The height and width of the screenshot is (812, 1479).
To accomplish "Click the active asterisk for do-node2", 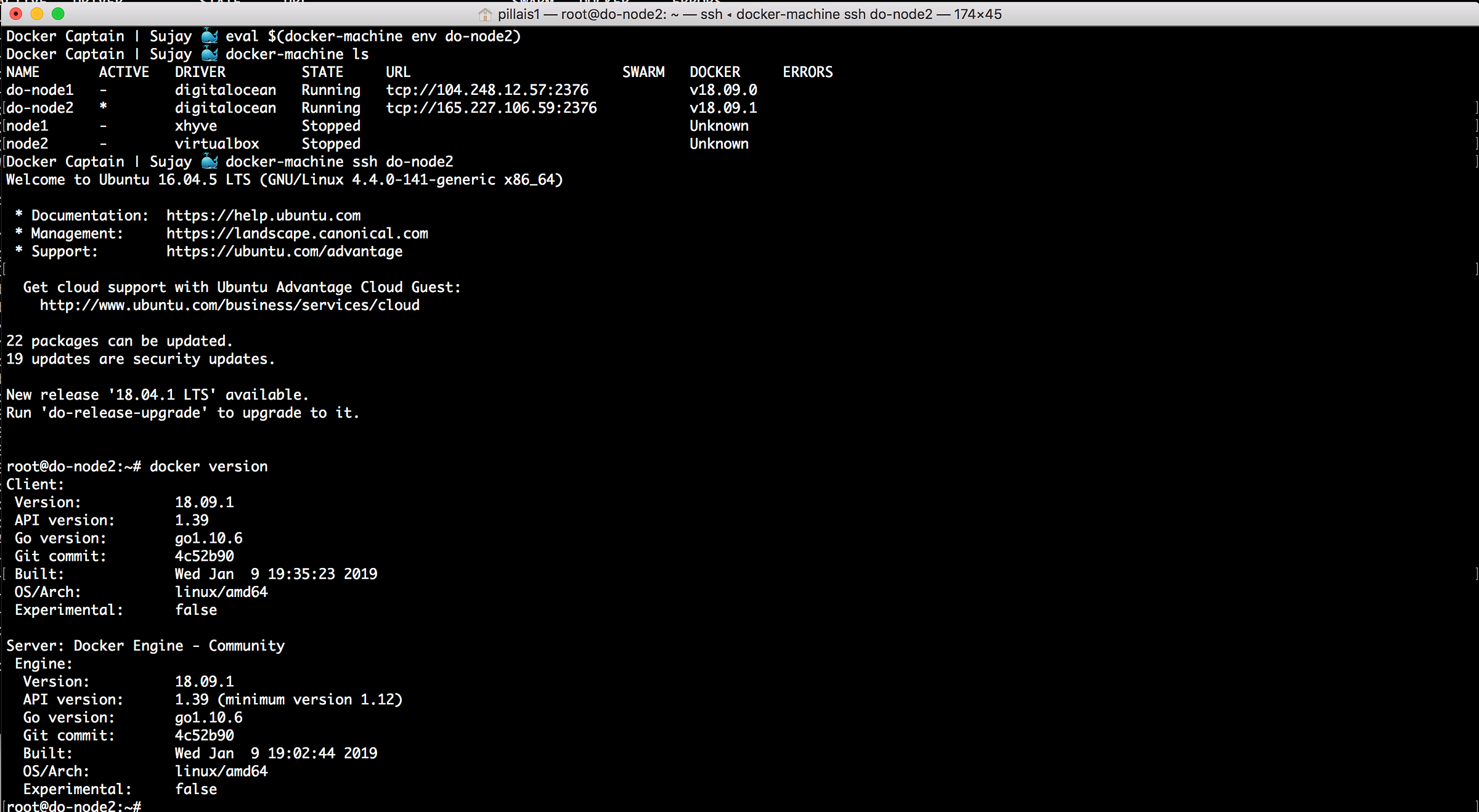I will tap(103, 107).
